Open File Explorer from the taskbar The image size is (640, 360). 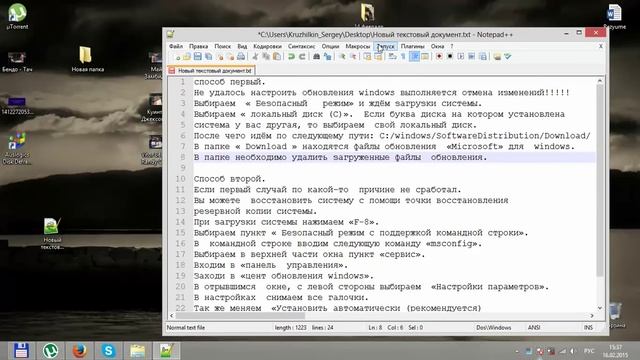pos(138,351)
